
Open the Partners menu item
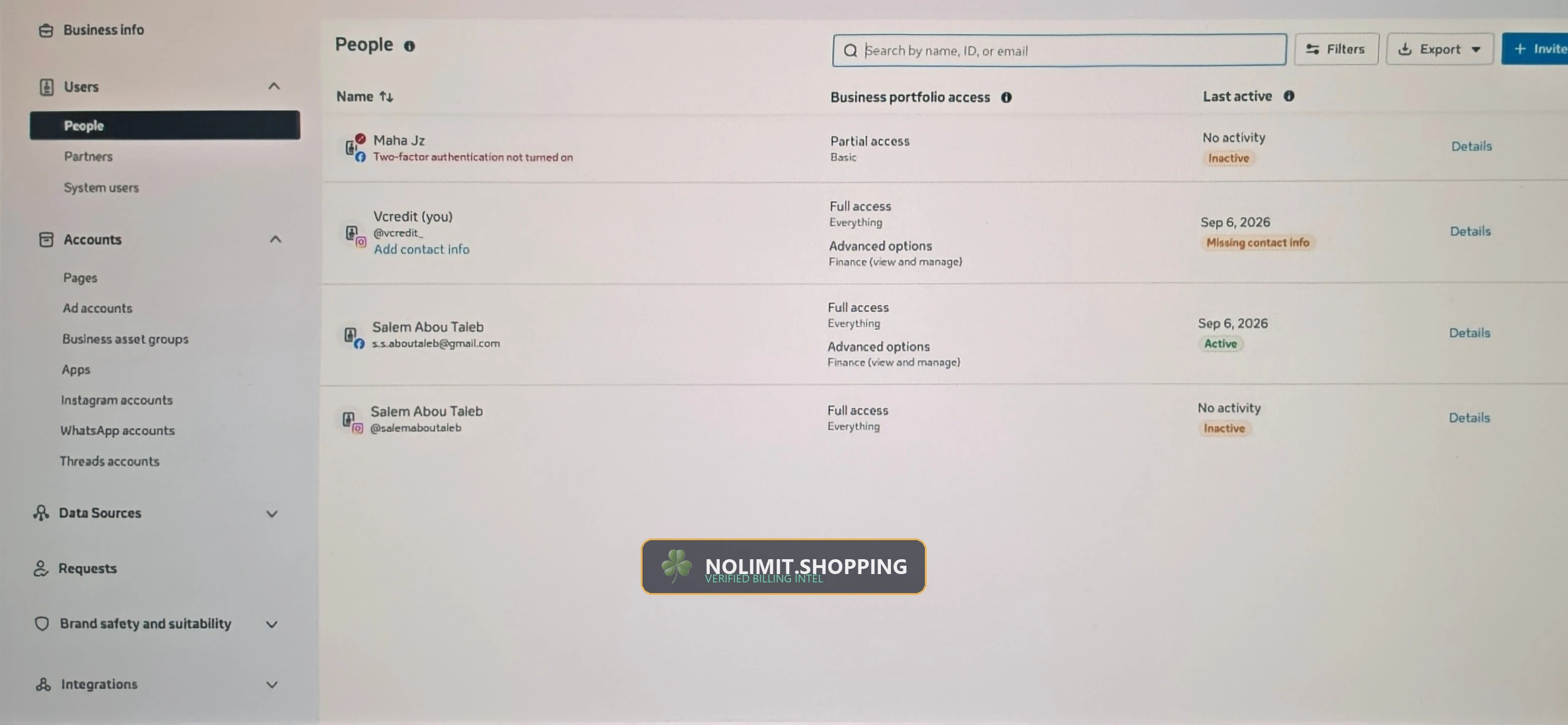[88, 157]
